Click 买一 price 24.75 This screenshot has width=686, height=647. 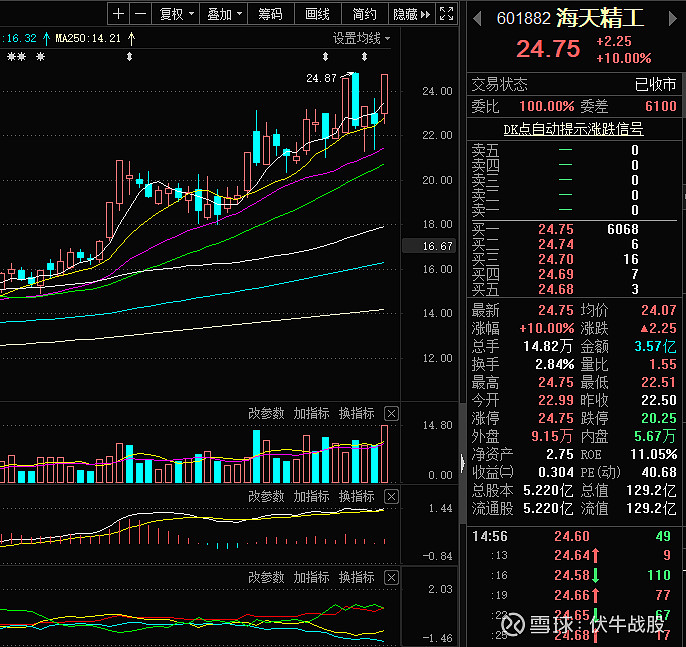click(556, 229)
